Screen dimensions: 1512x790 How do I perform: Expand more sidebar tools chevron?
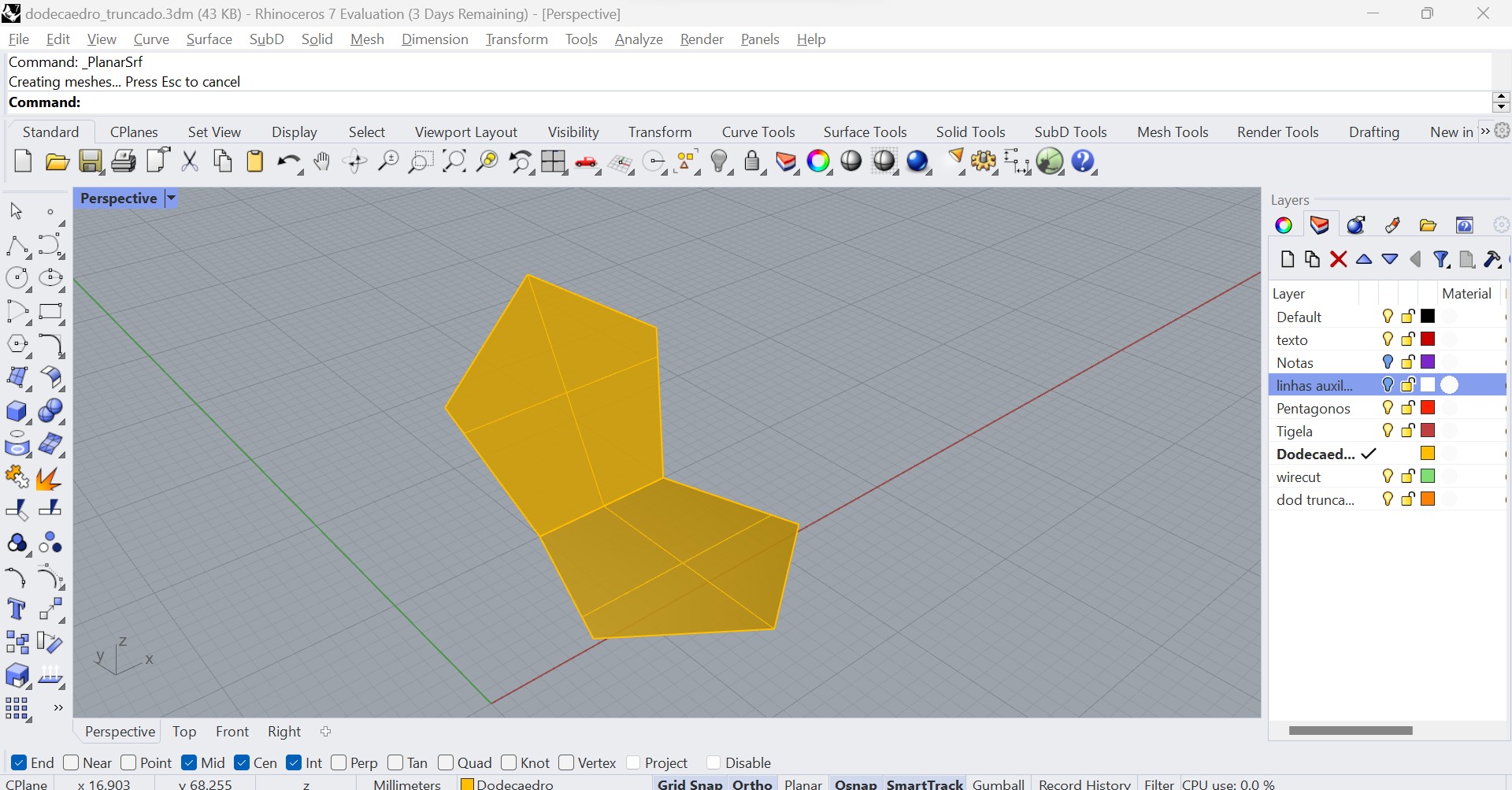click(57, 708)
